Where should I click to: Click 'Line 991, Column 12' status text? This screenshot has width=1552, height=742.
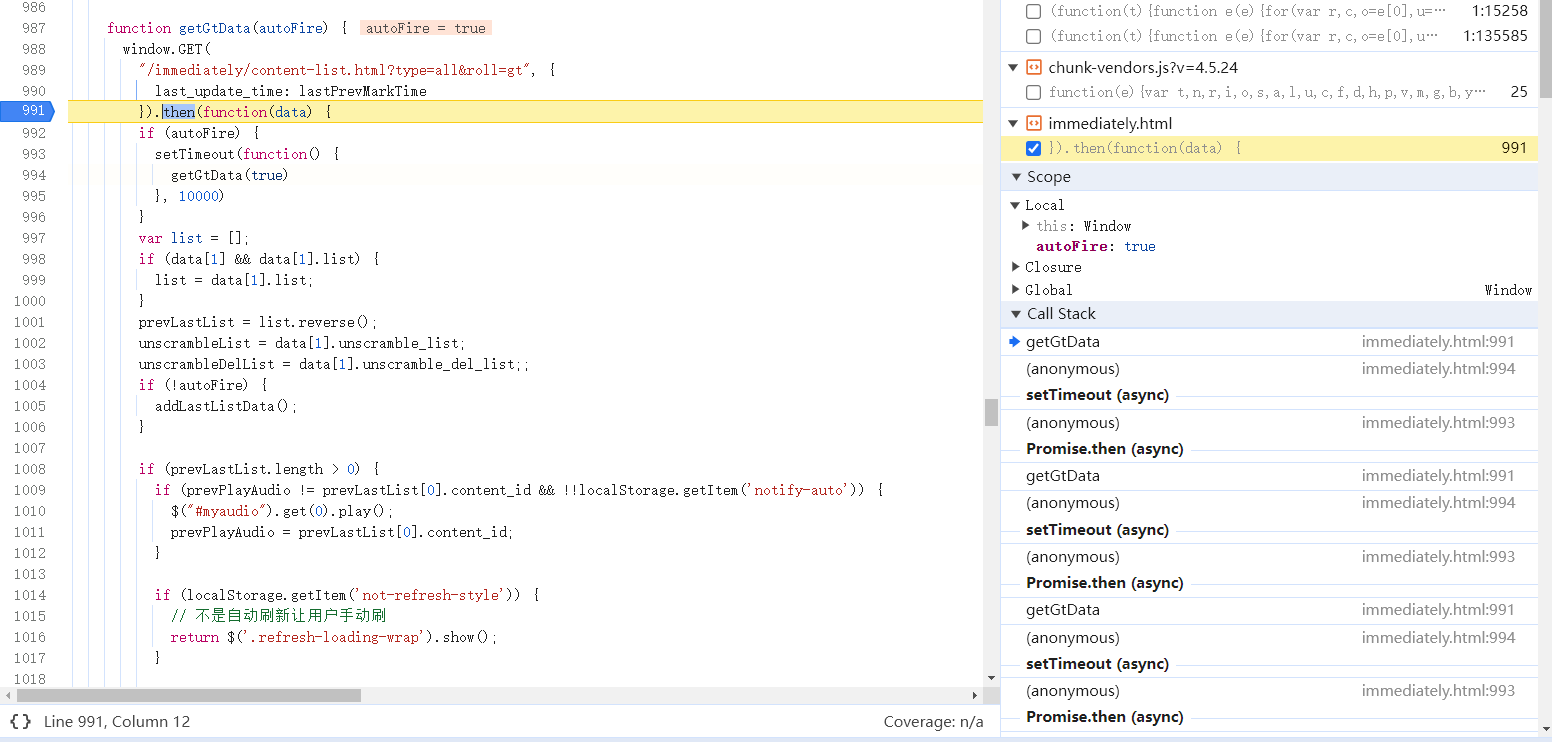(117, 721)
